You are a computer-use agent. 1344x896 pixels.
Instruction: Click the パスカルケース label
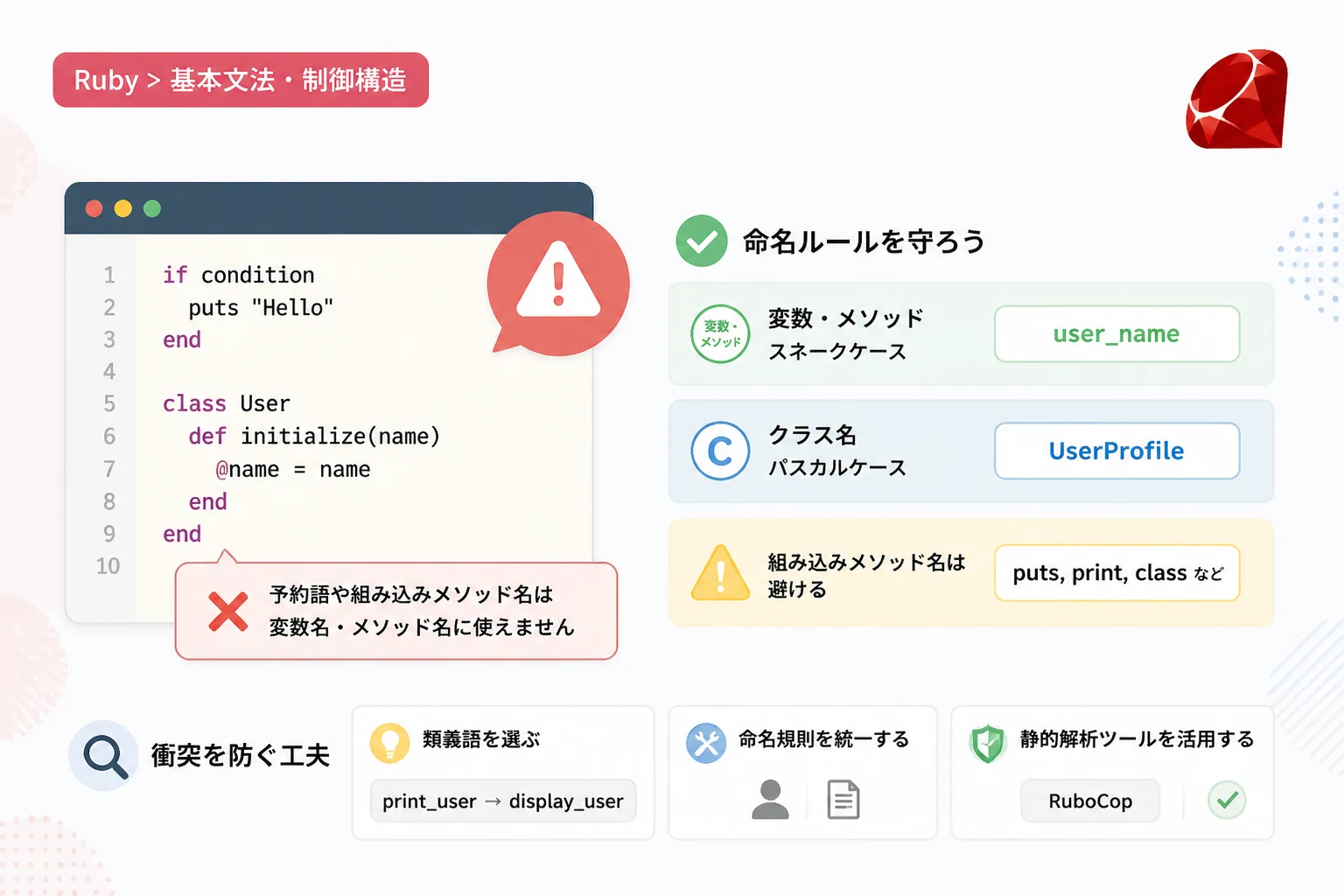837,468
